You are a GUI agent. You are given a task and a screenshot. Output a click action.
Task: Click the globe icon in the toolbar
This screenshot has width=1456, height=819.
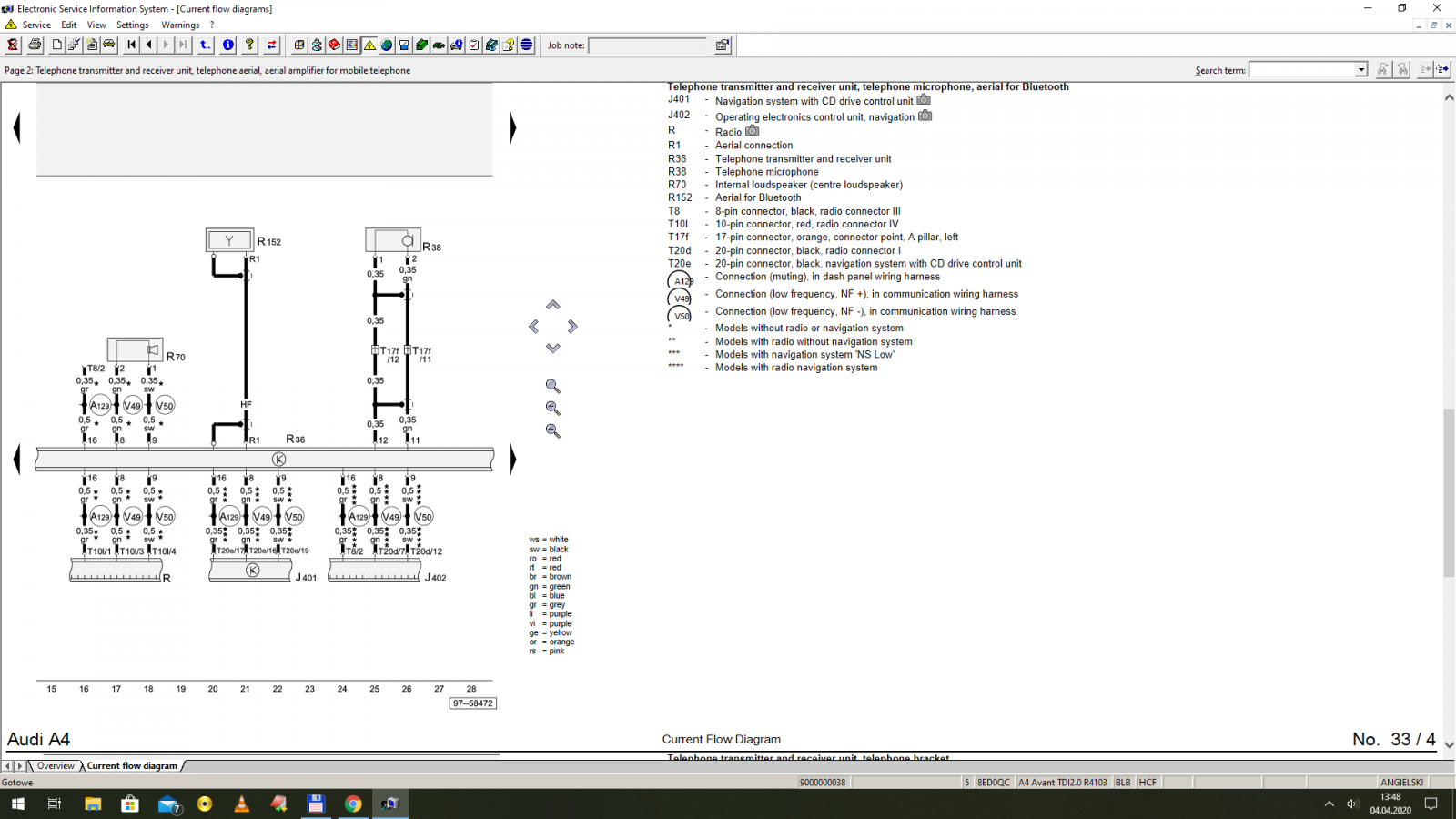pyautogui.click(x=387, y=45)
